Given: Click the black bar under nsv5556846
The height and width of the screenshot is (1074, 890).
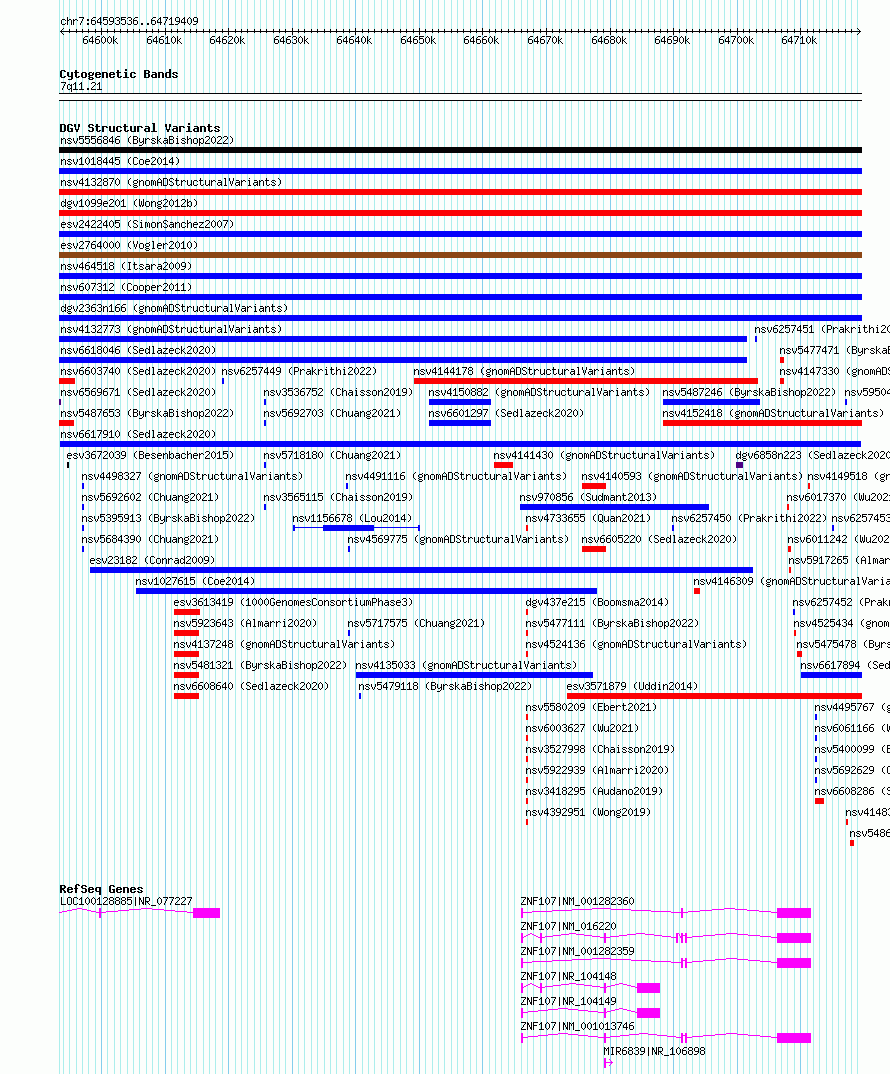Looking at the screenshot, I should tap(460, 150).
